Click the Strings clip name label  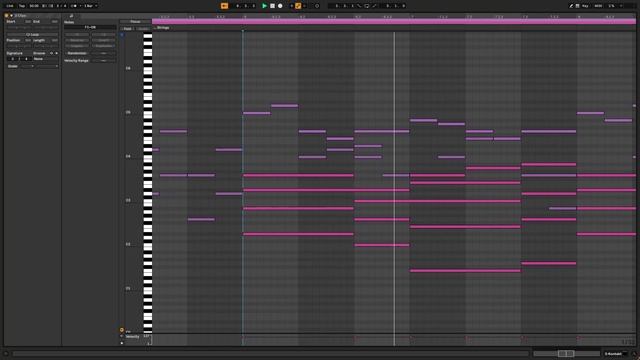pyautogui.click(x=163, y=28)
